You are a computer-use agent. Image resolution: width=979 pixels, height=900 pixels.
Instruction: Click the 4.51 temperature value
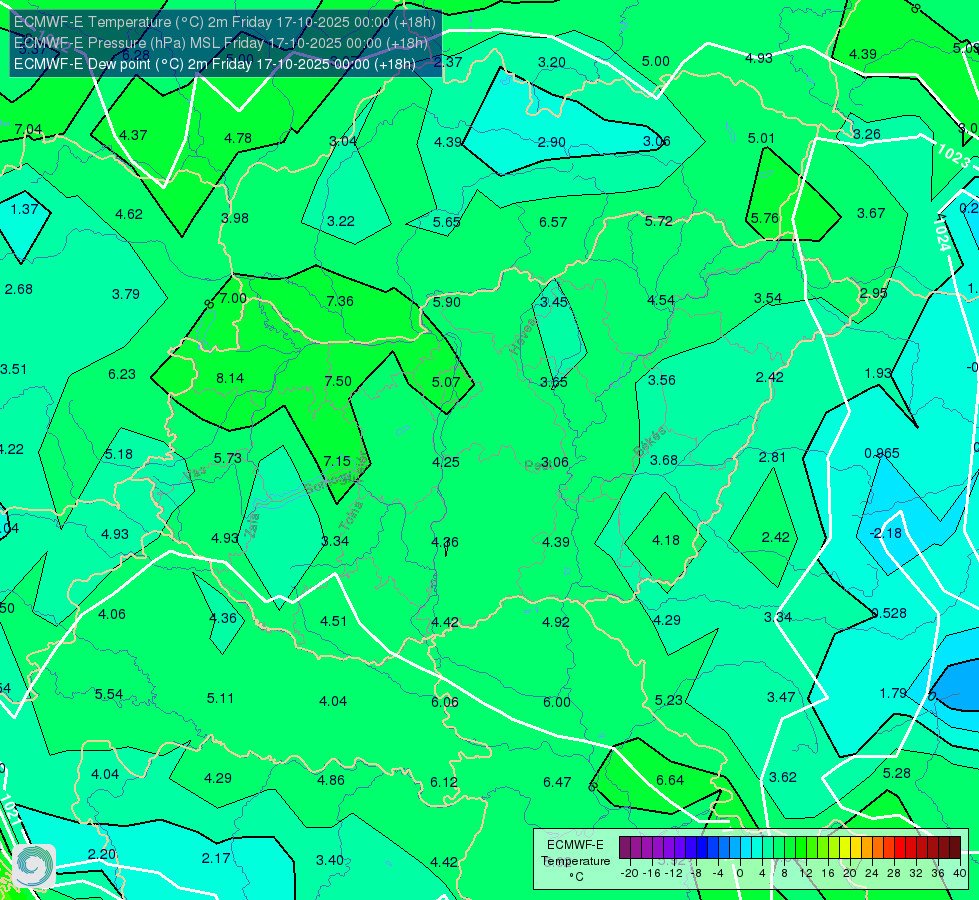[x=333, y=621]
